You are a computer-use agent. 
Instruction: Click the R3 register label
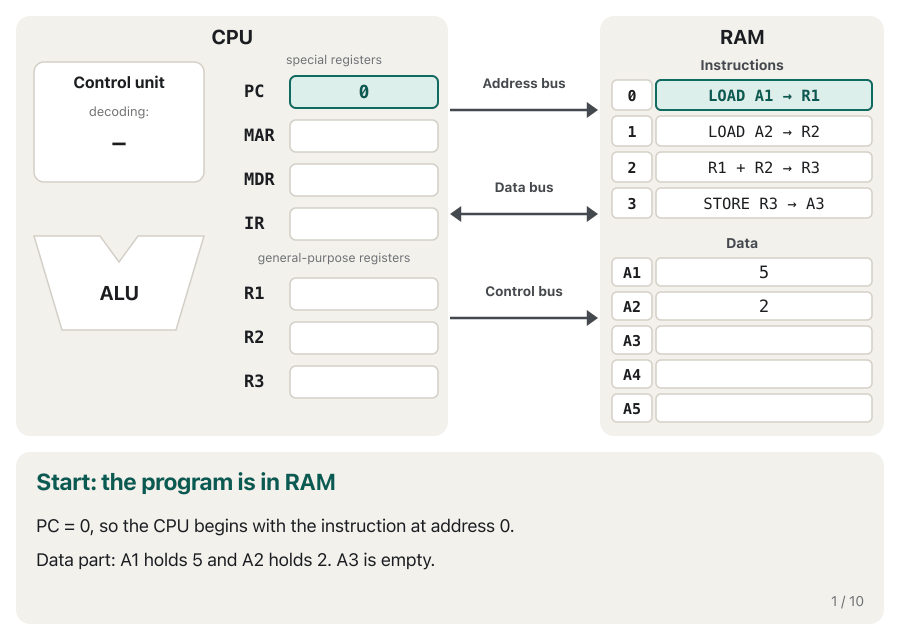[x=254, y=381]
